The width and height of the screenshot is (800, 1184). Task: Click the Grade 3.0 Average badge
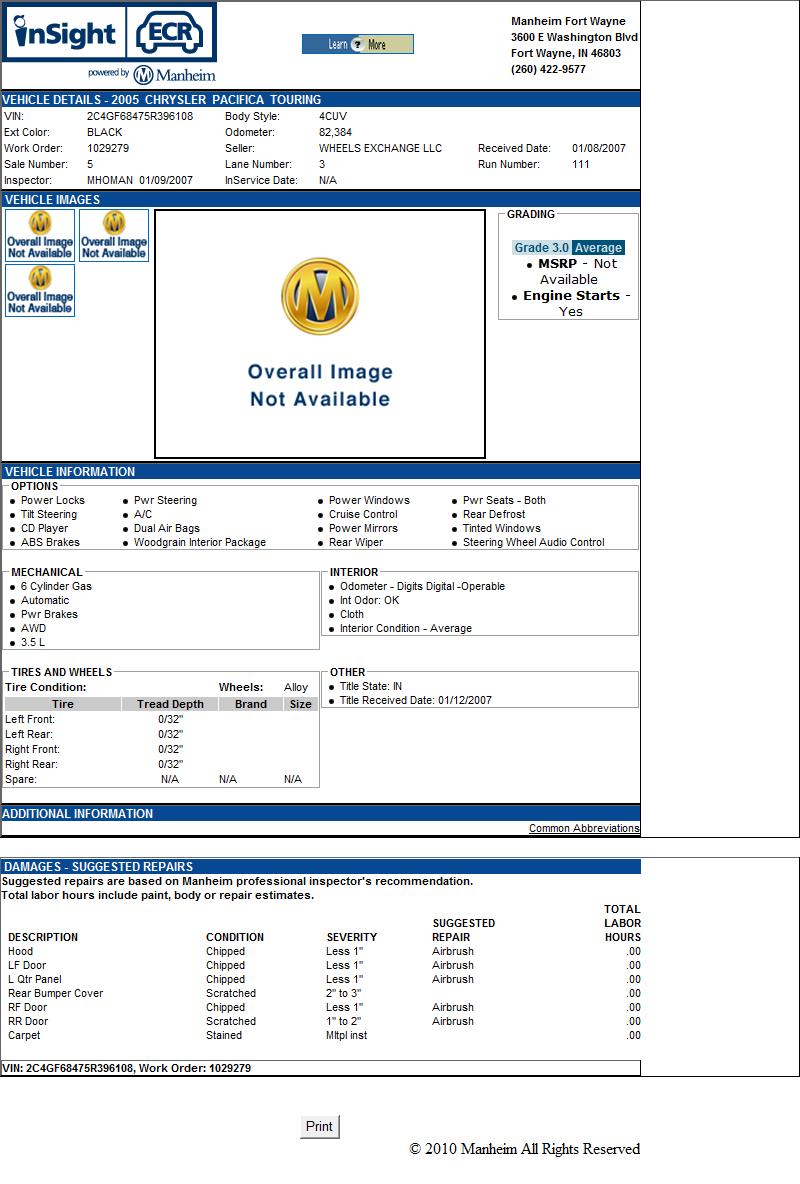point(569,248)
